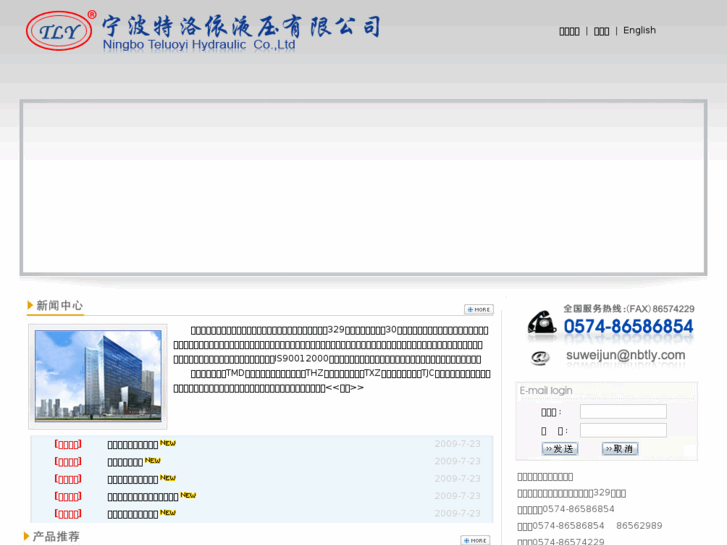Click the 产品推荐 section heading
The height and width of the screenshot is (545, 727).
(x=56, y=536)
